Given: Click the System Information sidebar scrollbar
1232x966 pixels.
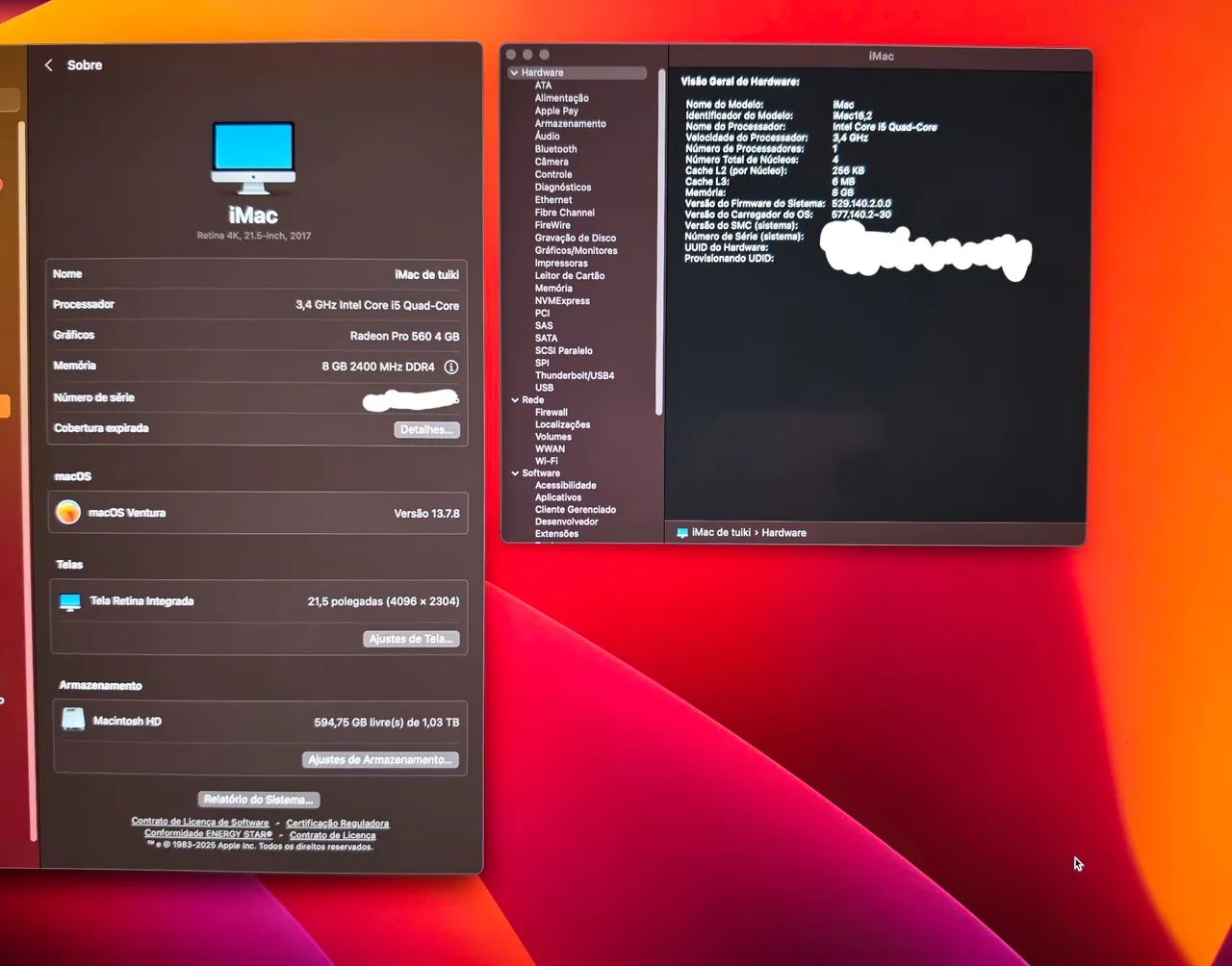Looking at the screenshot, I should [x=661, y=241].
